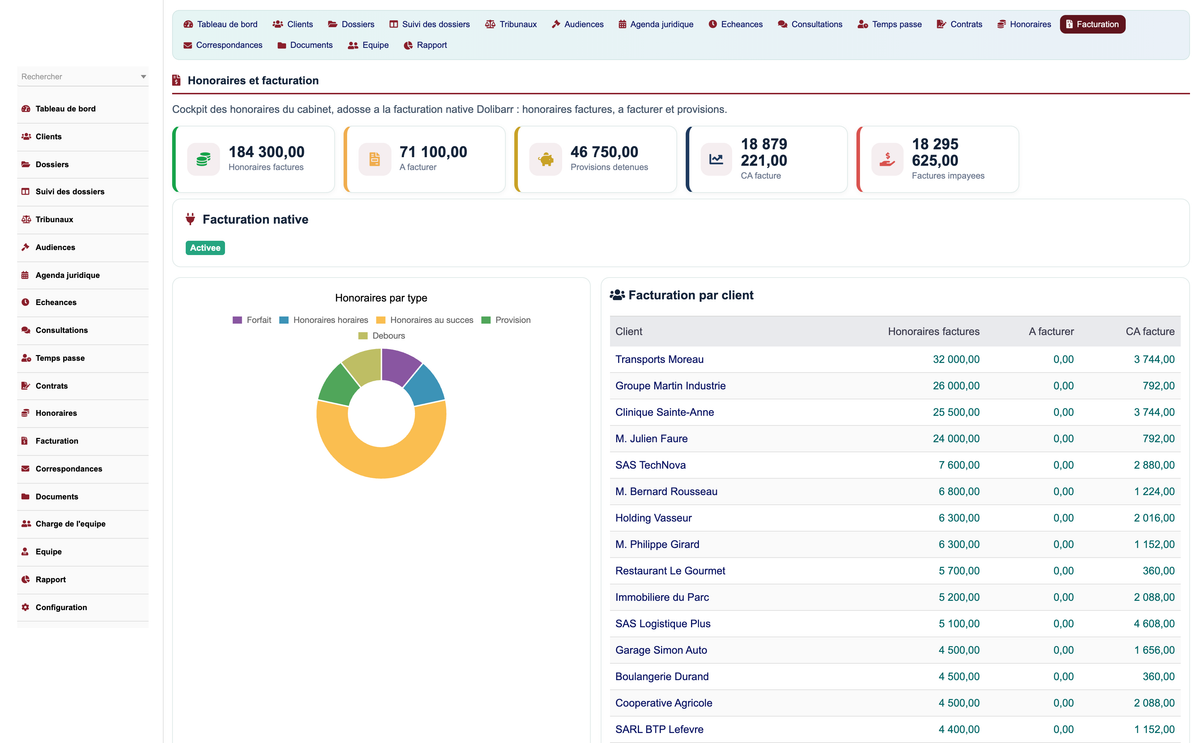Open Documents in the sidebar
The image size is (1200, 743).
click(x=57, y=497)
